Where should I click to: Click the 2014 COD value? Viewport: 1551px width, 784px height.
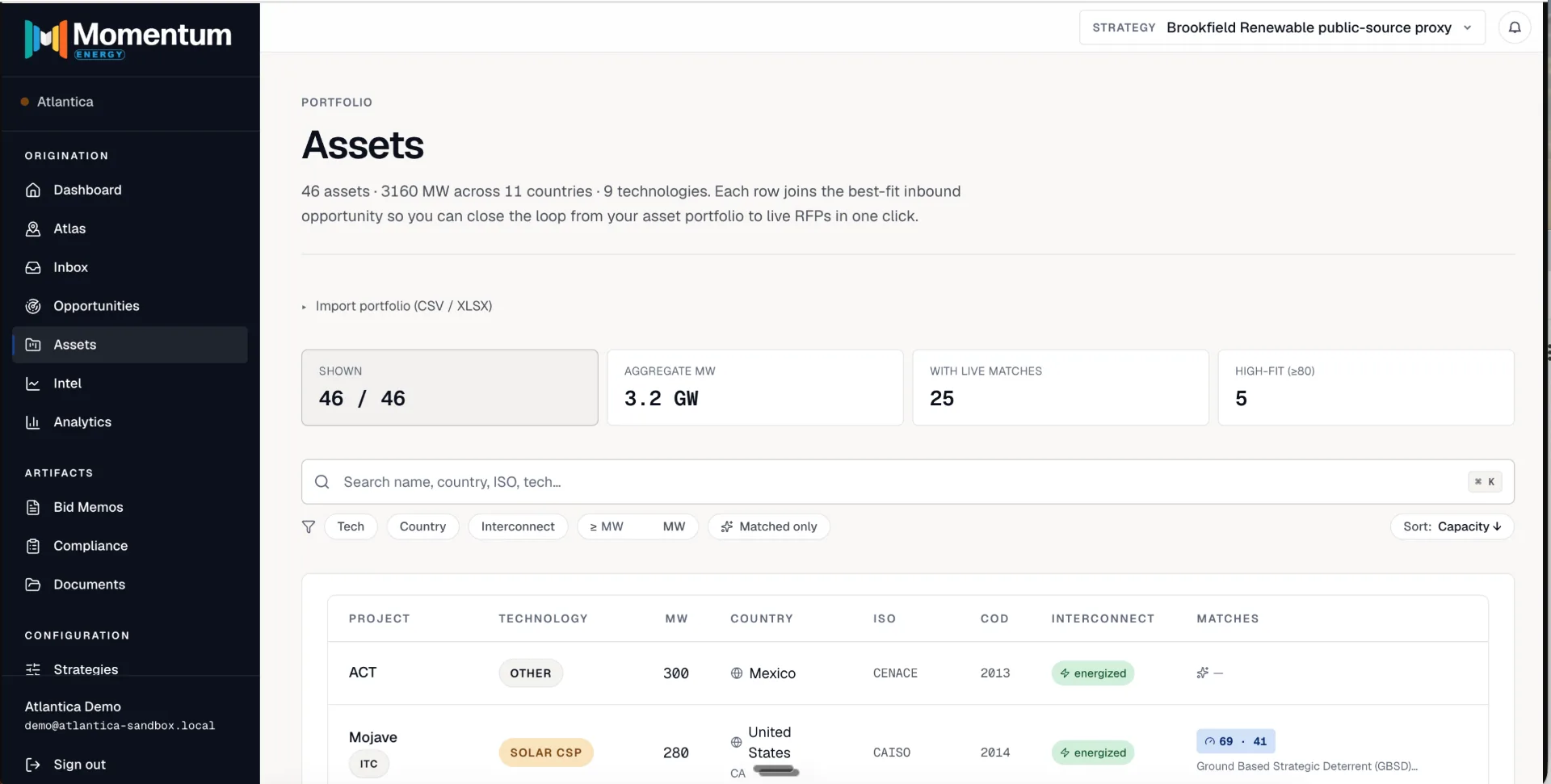[995, 753]
